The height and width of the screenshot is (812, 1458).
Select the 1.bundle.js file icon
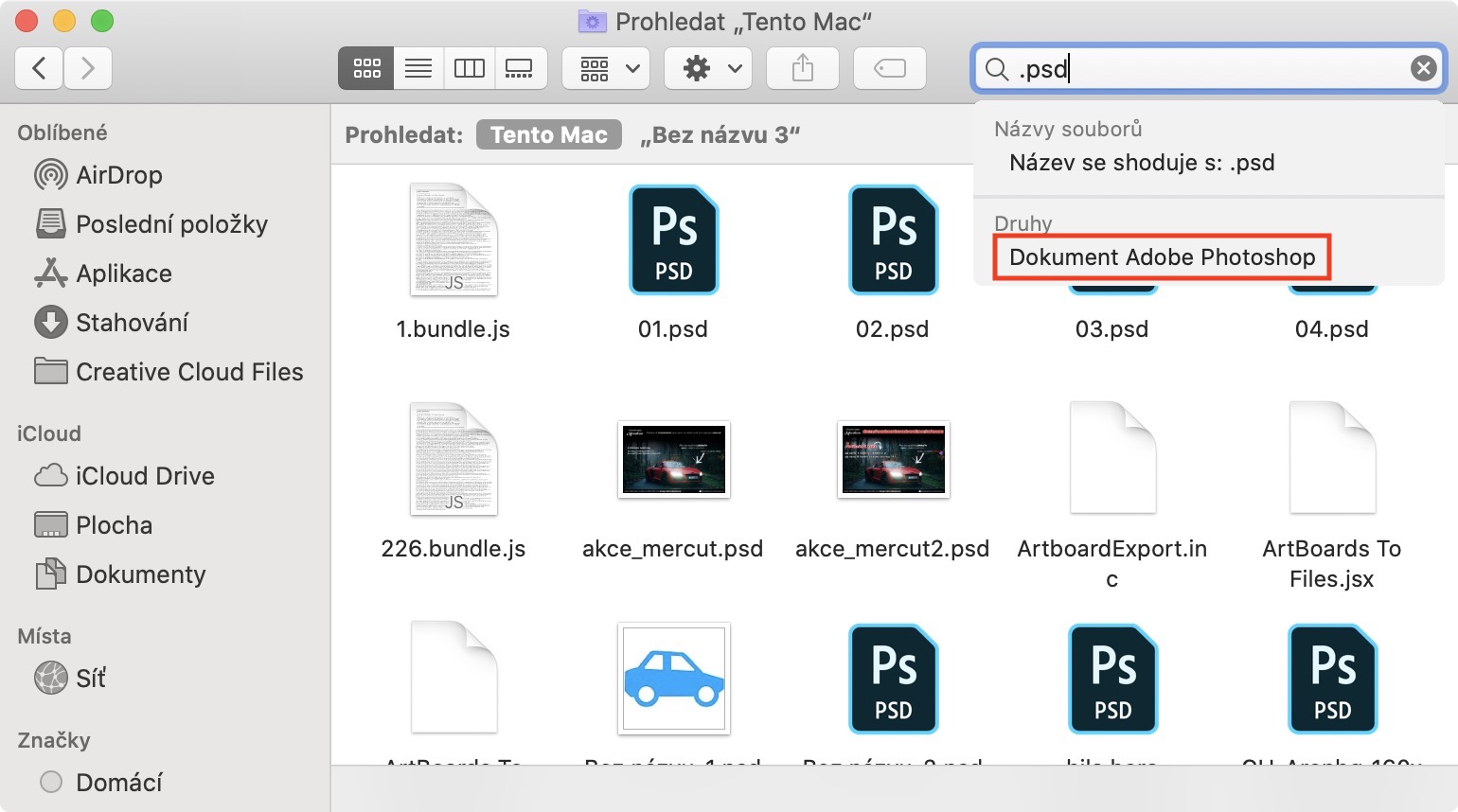(x=453, y=239)
